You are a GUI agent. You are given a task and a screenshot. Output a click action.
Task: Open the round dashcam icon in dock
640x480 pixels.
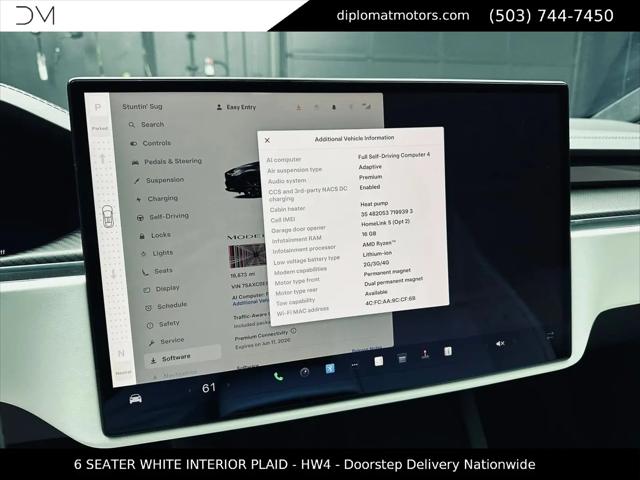click(x=304, y=372)
